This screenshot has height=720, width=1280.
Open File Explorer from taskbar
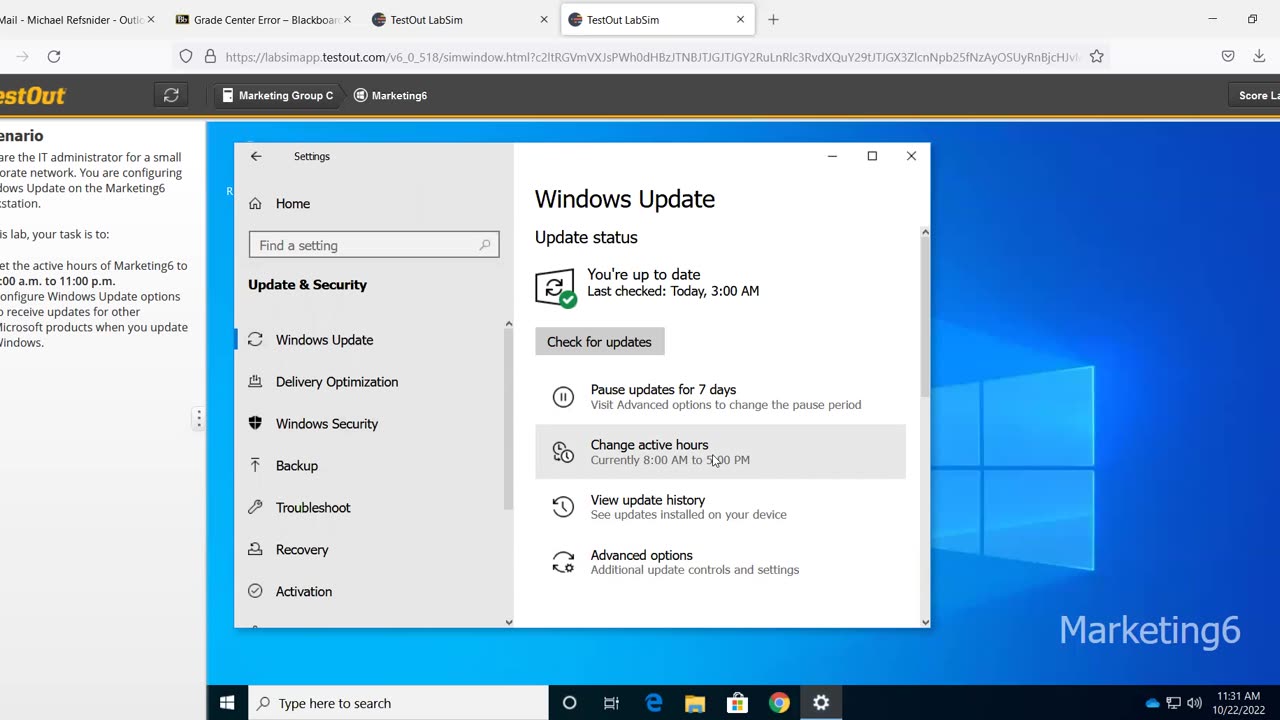[695, 703]
